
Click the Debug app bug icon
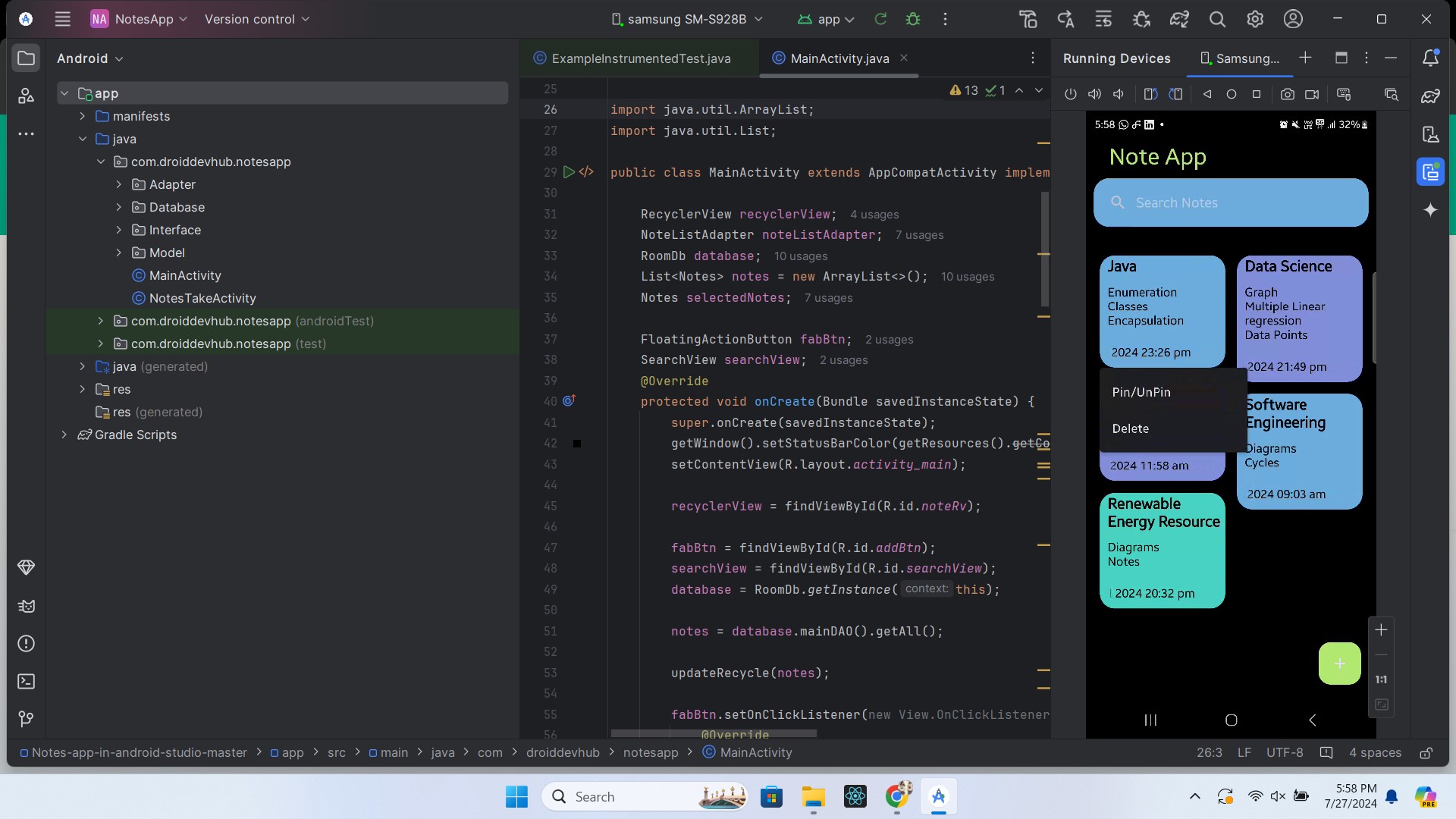913,19
